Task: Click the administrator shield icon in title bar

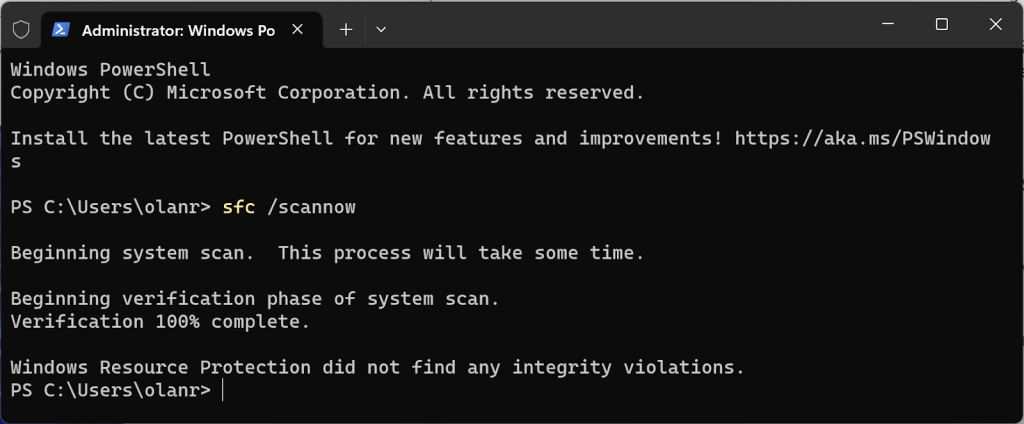Action: [21, 30]
